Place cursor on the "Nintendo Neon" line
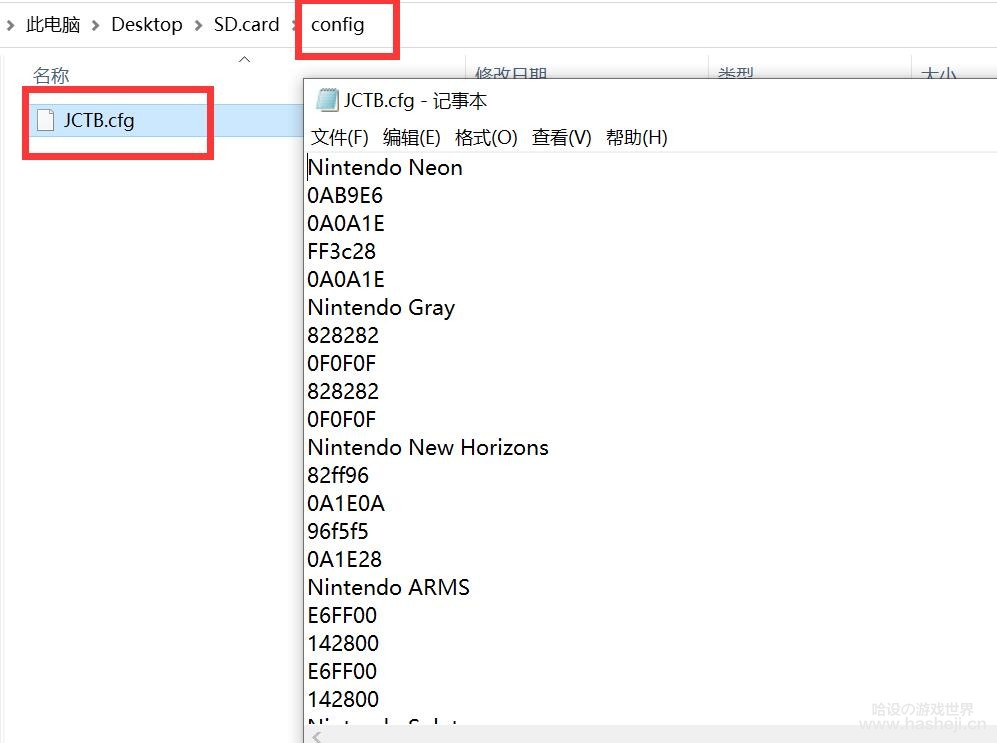997x743 pixels. click(385, 167)
